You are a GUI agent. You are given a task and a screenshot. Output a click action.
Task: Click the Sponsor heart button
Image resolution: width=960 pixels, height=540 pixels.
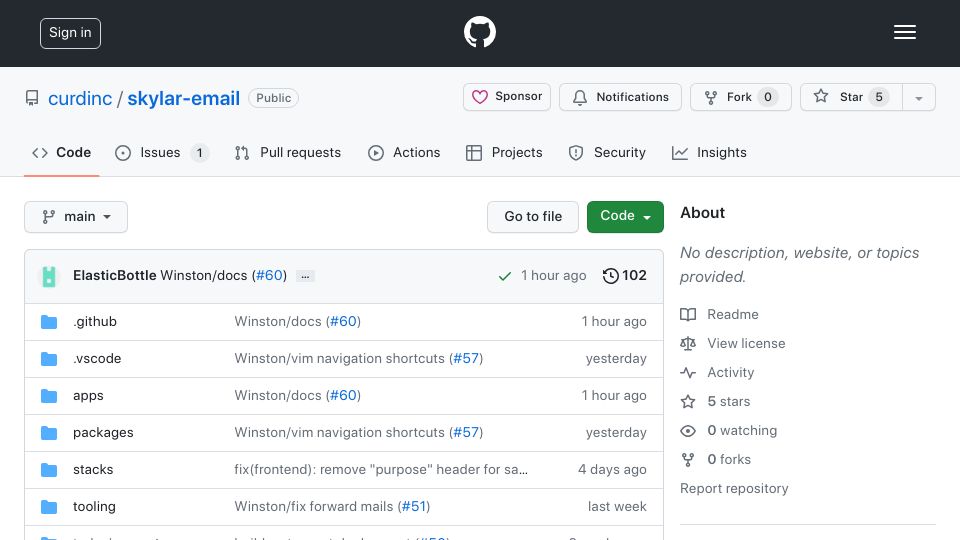(x=507, y=97)
